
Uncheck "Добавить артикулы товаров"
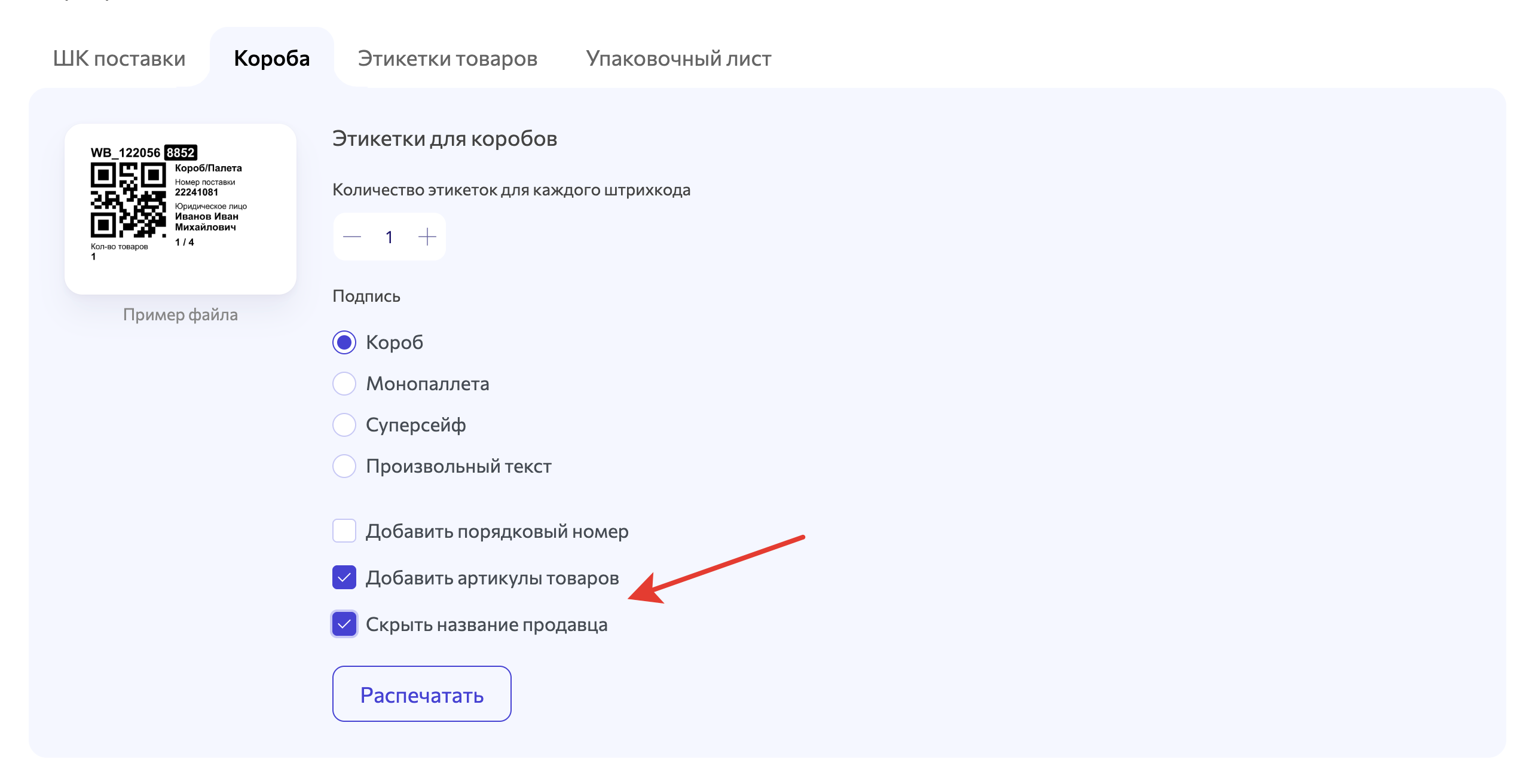click(345, 578)
